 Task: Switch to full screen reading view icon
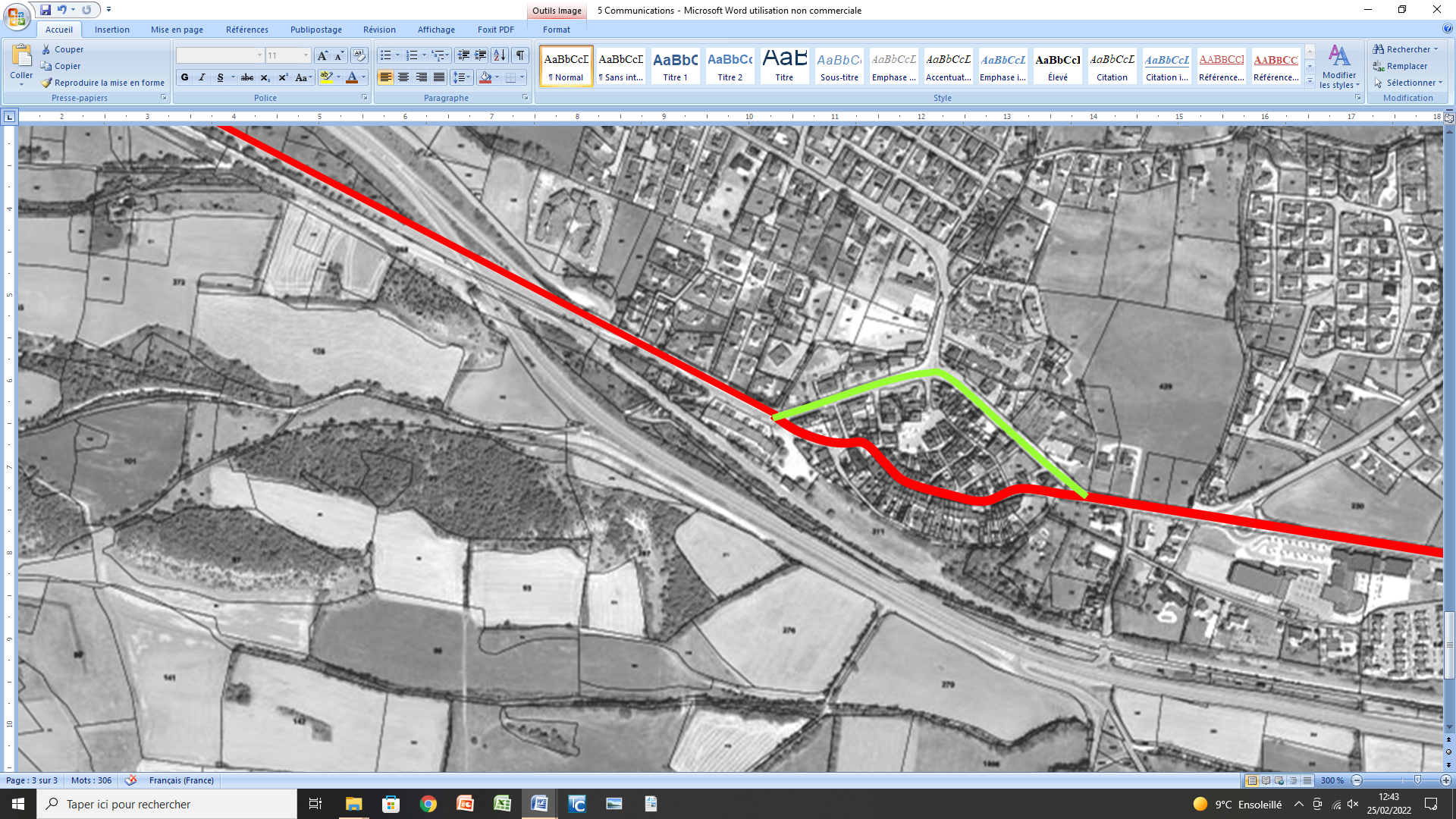click(x=1266, y=780)
